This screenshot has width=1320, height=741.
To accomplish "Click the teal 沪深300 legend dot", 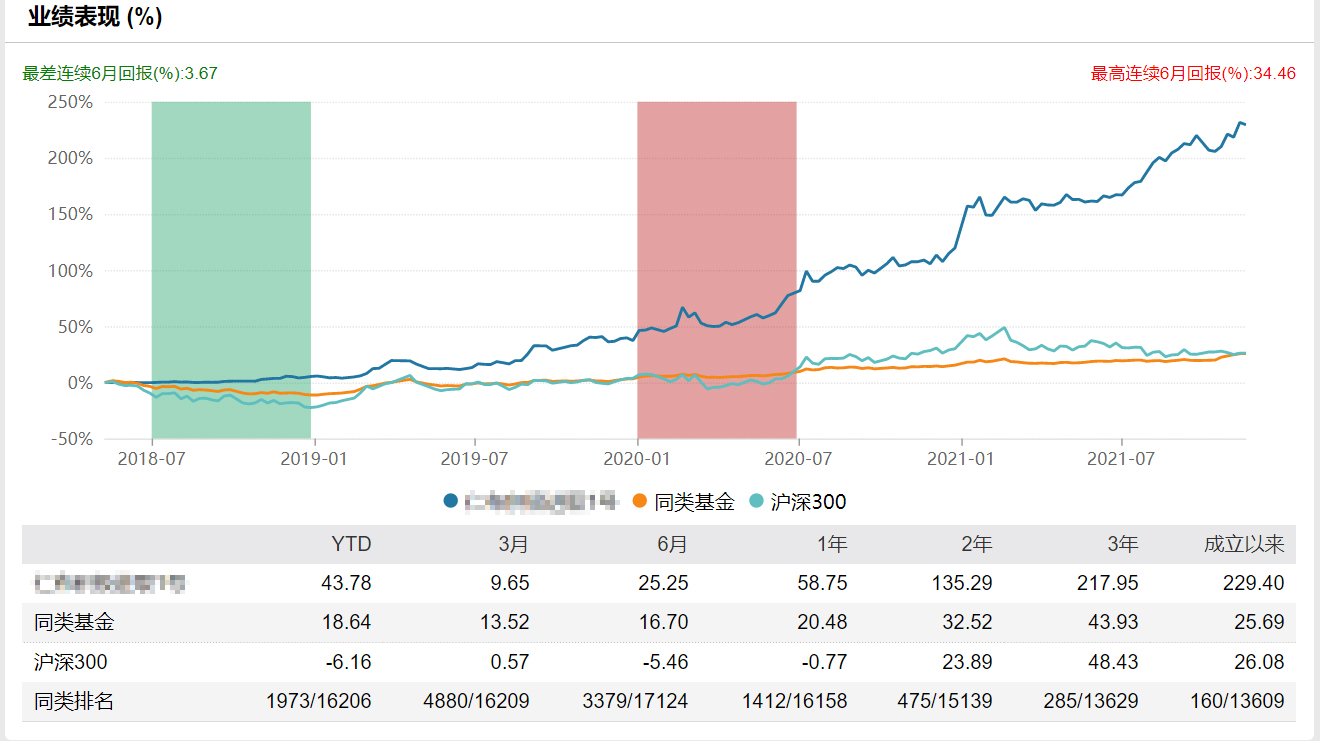I will coord(757,501).
